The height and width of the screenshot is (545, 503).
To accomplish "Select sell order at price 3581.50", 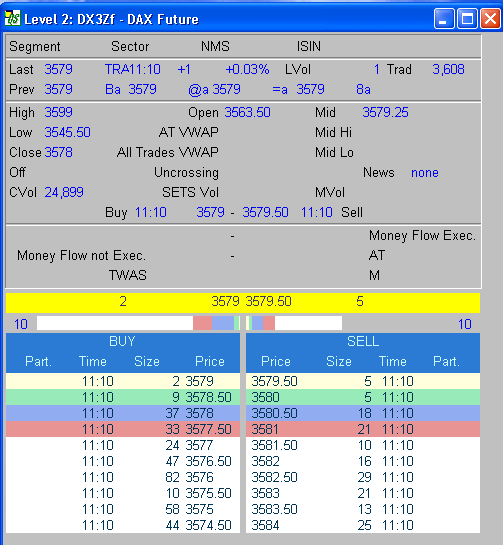I will (x=363, y=445).
